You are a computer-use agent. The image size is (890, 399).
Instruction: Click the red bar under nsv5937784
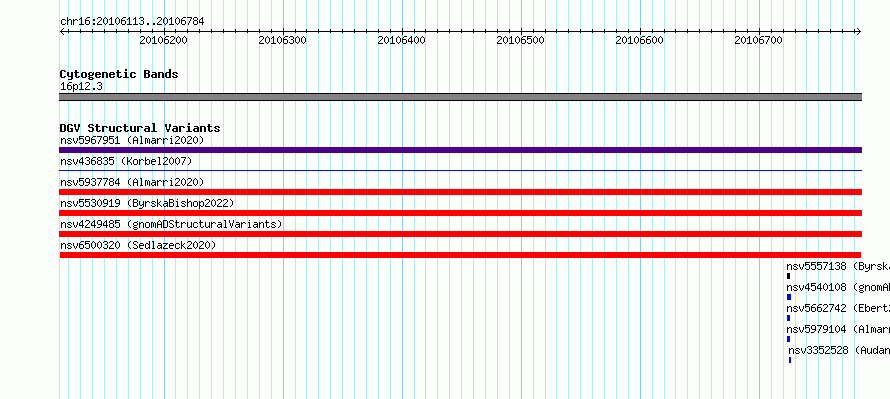[460, 192]
